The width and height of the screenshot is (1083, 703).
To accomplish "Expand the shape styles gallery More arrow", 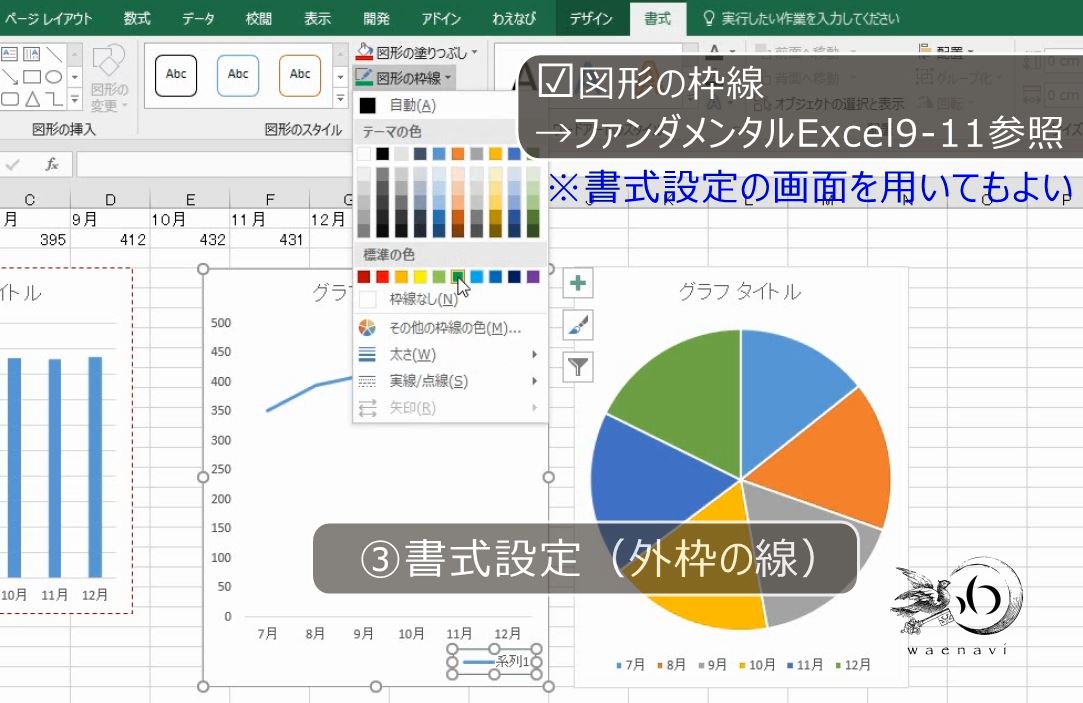I will point(340,99).
